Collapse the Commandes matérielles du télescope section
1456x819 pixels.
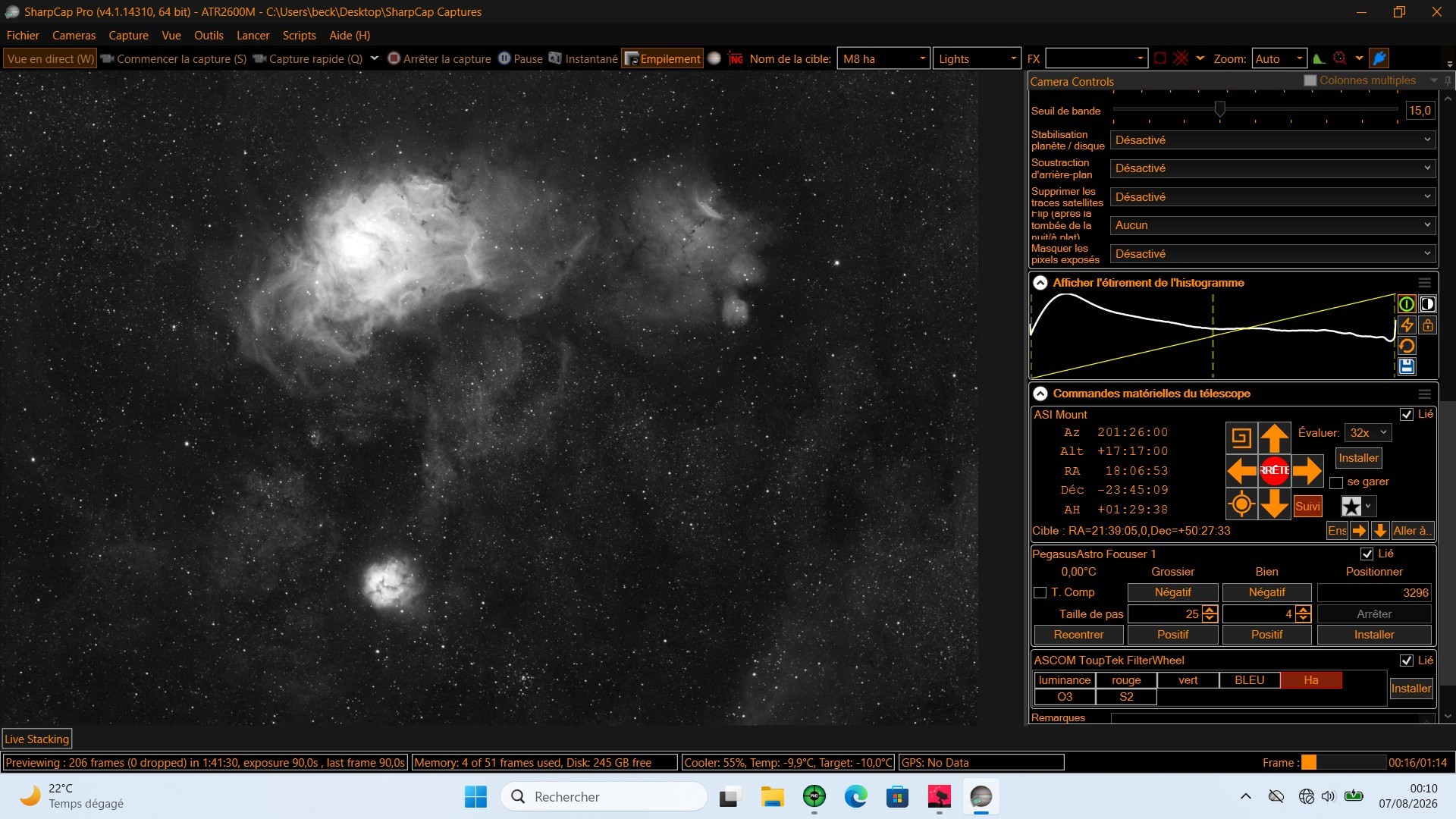pyautogui.click(x=1040, y=394)
